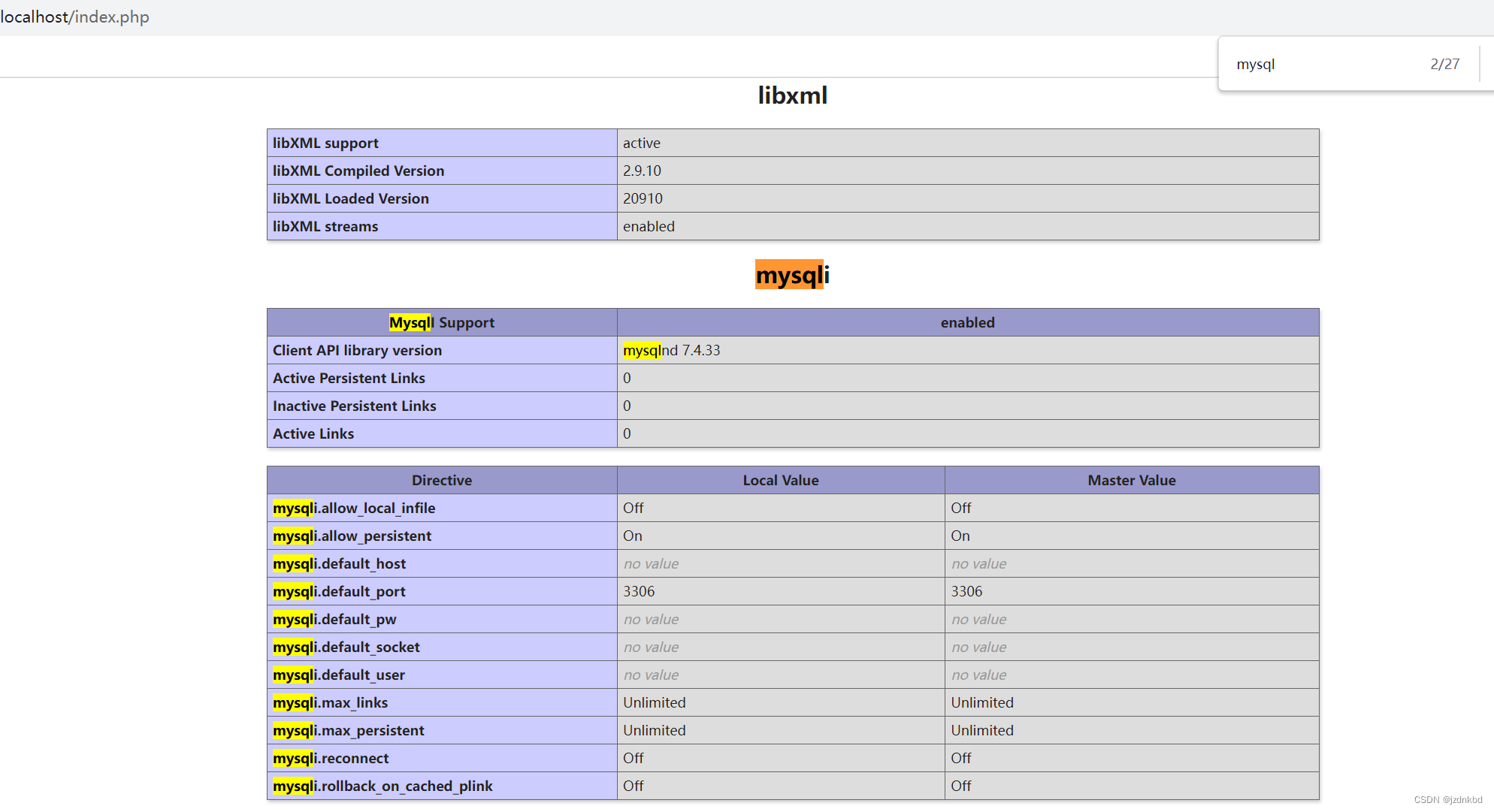Click master value On for allow_persistent

(x=960, y=536)
